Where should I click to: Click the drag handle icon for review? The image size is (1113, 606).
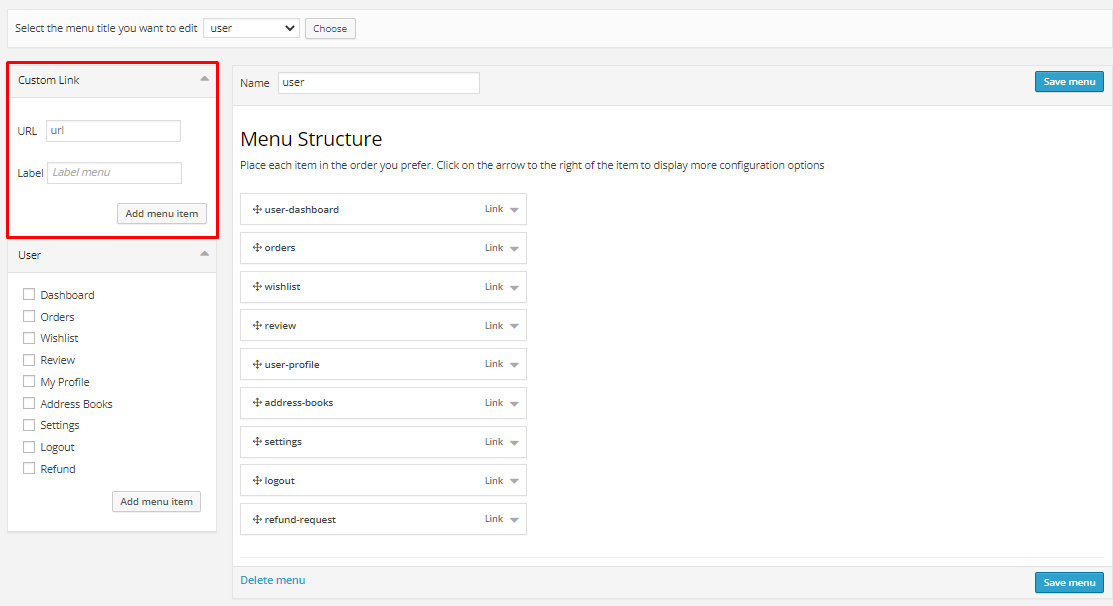tap(257, 326)
